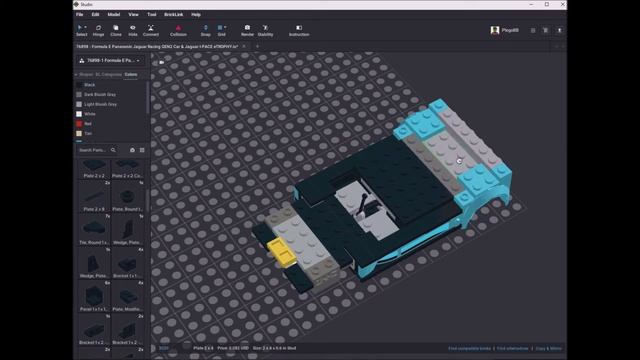This screenshot has height=360, width=640.
Task: Choose the Connect tool
Action: tap(151, 30)
